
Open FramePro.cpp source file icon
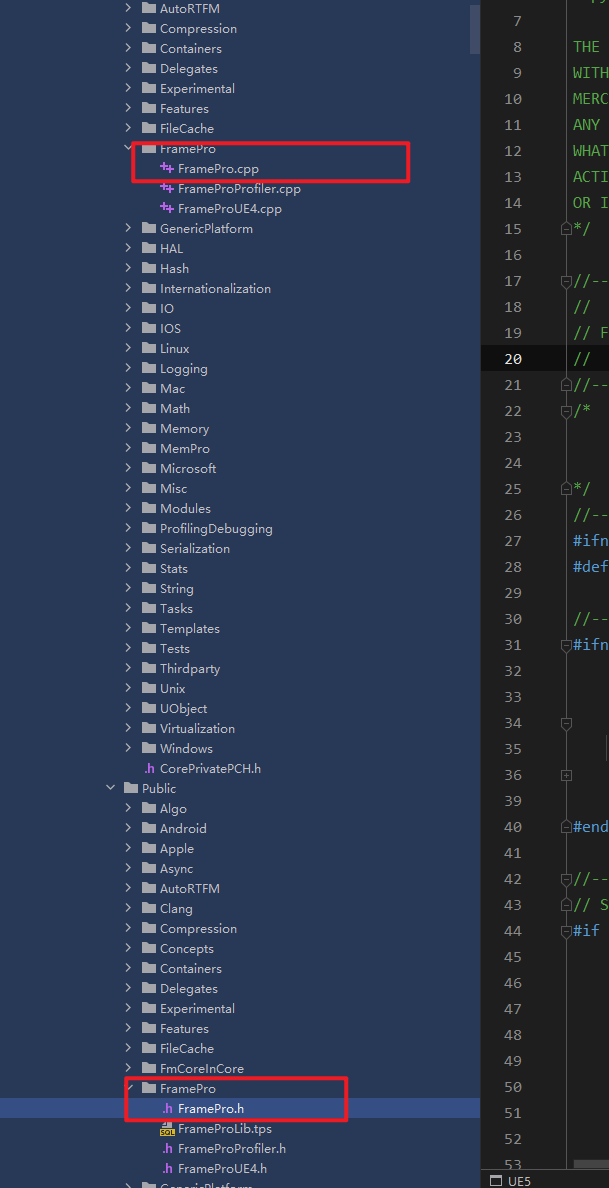(x=167, y=168)
